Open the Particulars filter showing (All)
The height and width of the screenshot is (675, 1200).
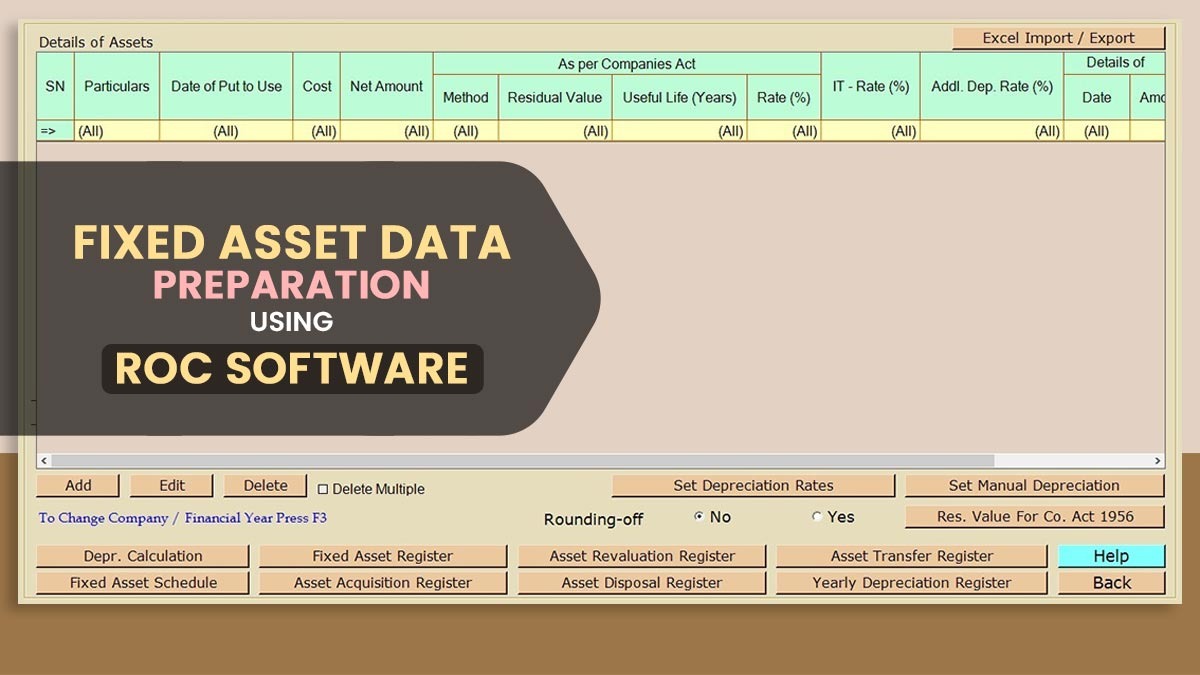point(116,130)
